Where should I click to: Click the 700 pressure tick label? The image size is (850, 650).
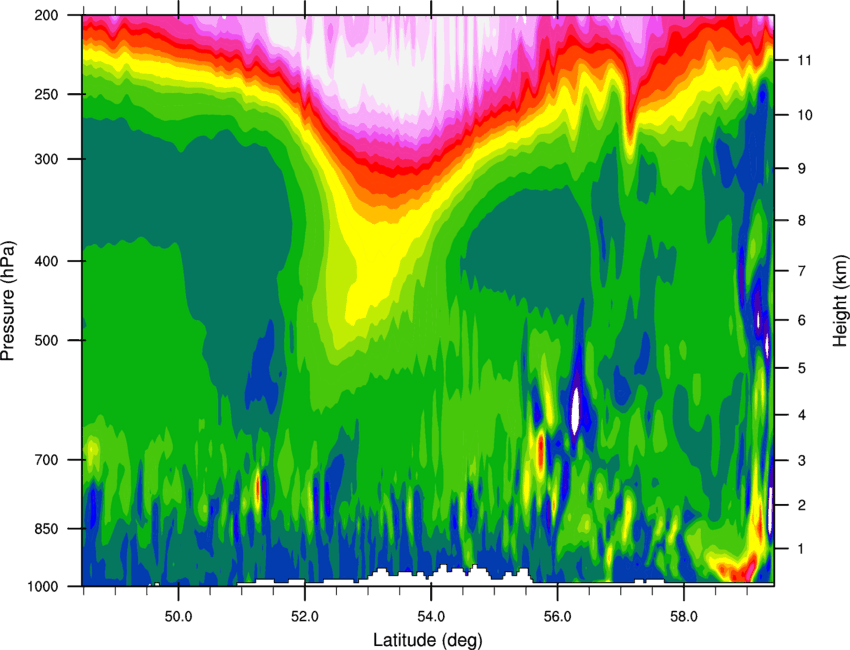point(47,460)
